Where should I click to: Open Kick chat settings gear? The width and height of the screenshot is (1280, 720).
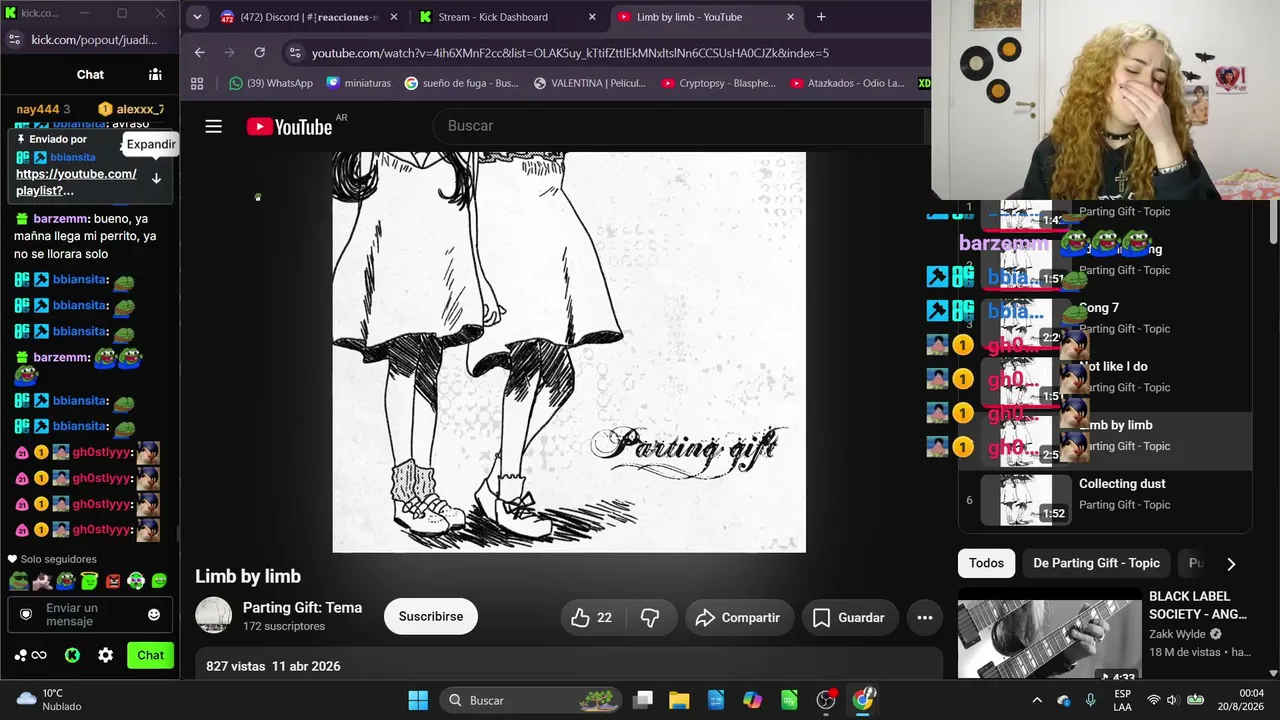click(x=105, y=655)
